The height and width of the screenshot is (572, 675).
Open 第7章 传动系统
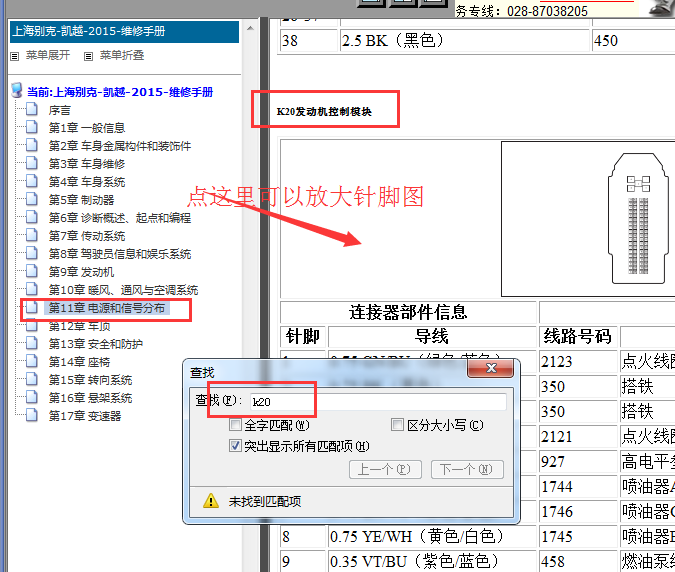(x=87, y=236)
